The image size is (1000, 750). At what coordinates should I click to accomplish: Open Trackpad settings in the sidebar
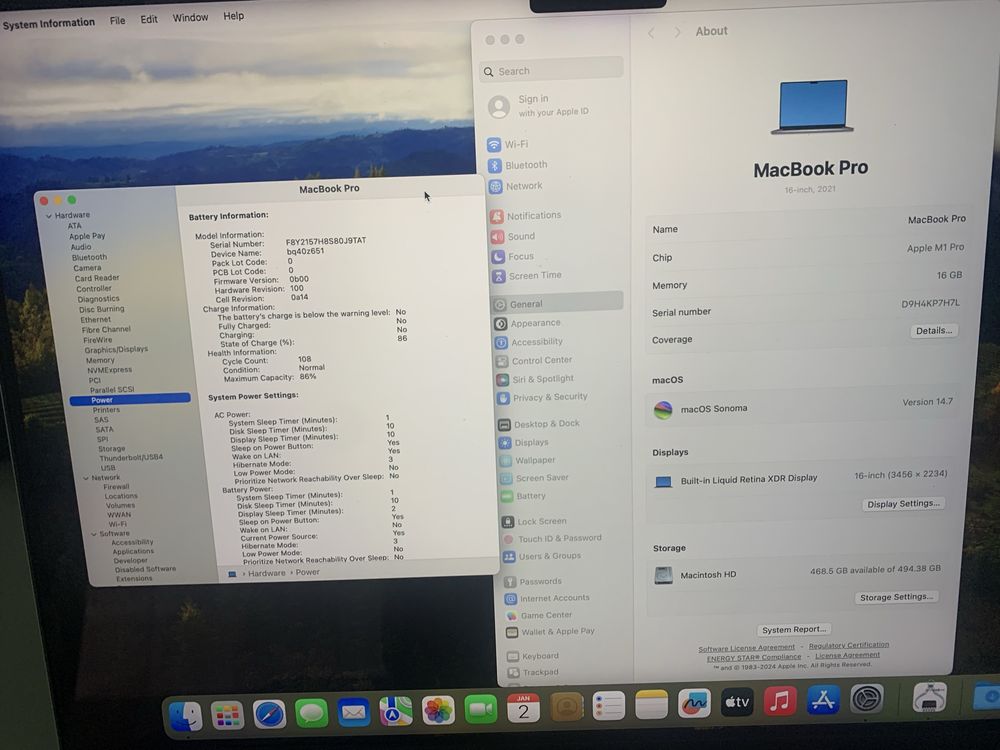point(533,672)
